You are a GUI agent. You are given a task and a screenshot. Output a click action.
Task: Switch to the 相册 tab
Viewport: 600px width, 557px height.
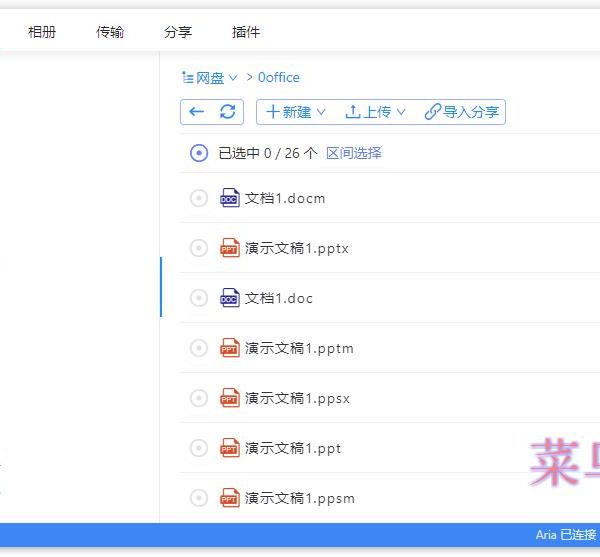(42, 32)
